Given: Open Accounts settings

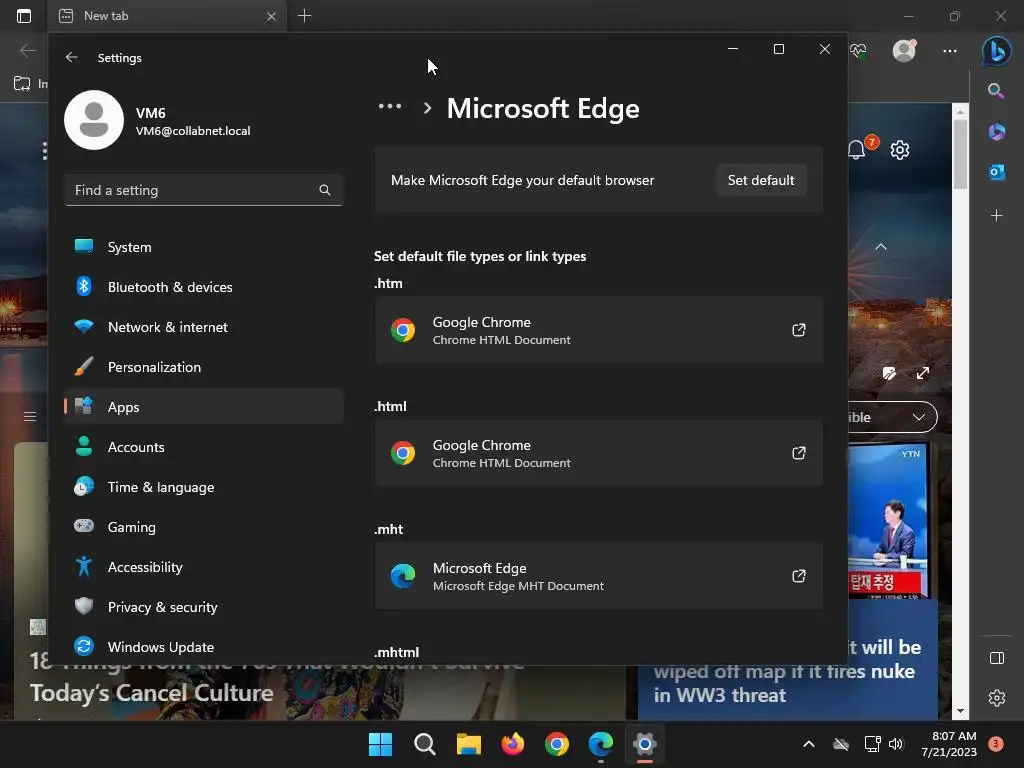Looking at the screenshot, I should pyautogui.click(x=204, y=447).
